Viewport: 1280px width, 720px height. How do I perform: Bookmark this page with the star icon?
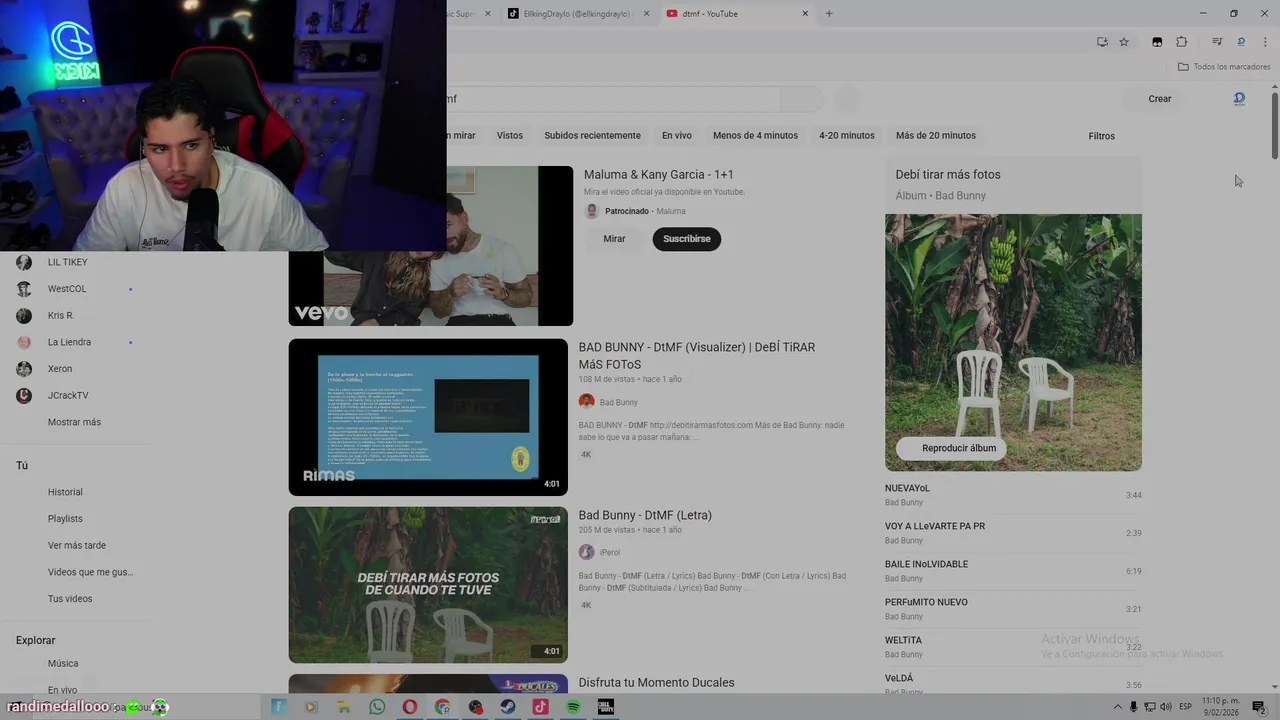pos(1124,42)
